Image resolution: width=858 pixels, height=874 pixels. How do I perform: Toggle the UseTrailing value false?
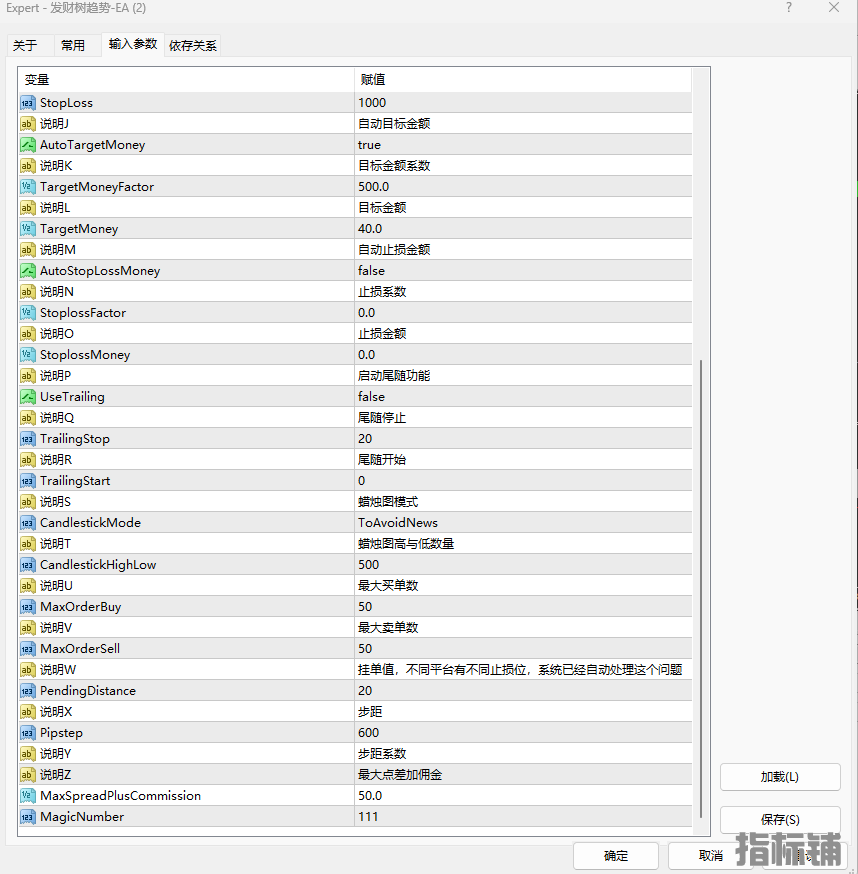tap(523, 397)
